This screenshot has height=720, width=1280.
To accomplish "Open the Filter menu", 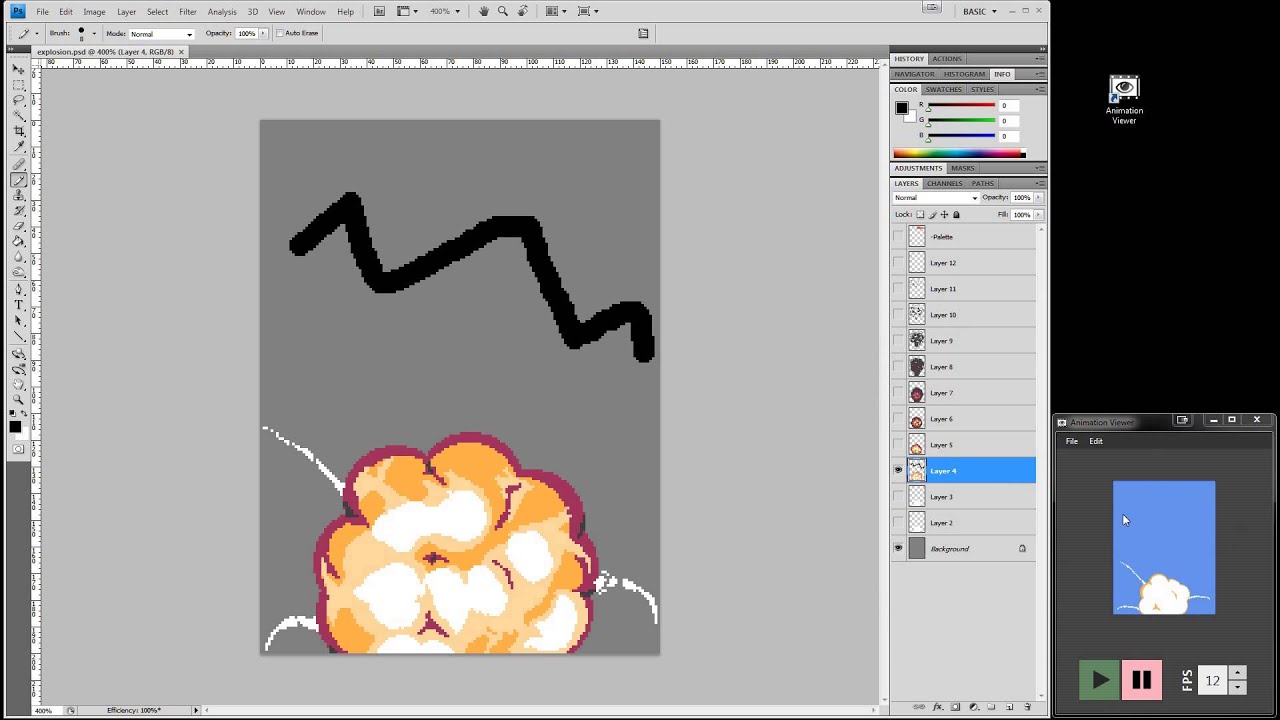I will coord(188,11).
